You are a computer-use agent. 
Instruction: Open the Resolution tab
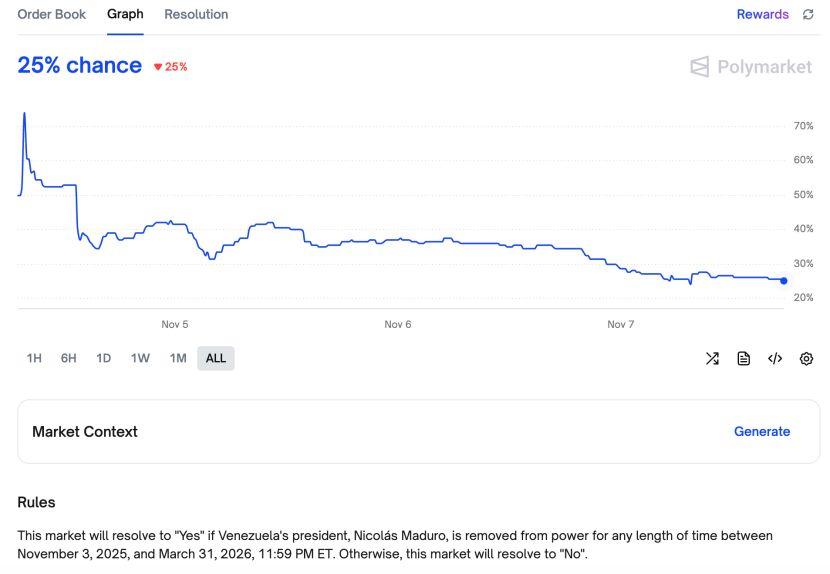click(196, 15)
